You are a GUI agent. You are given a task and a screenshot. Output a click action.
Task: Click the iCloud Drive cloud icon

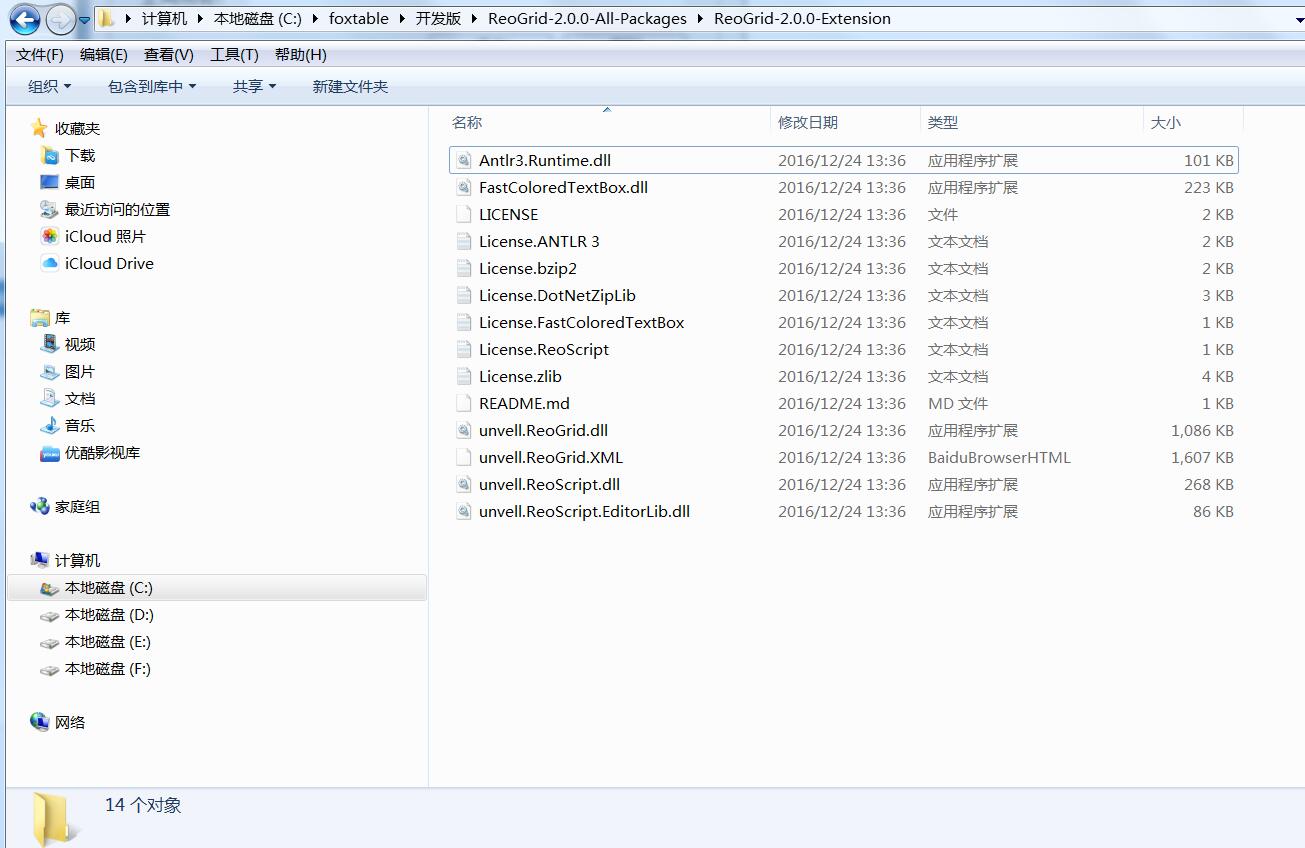point(50,263)
